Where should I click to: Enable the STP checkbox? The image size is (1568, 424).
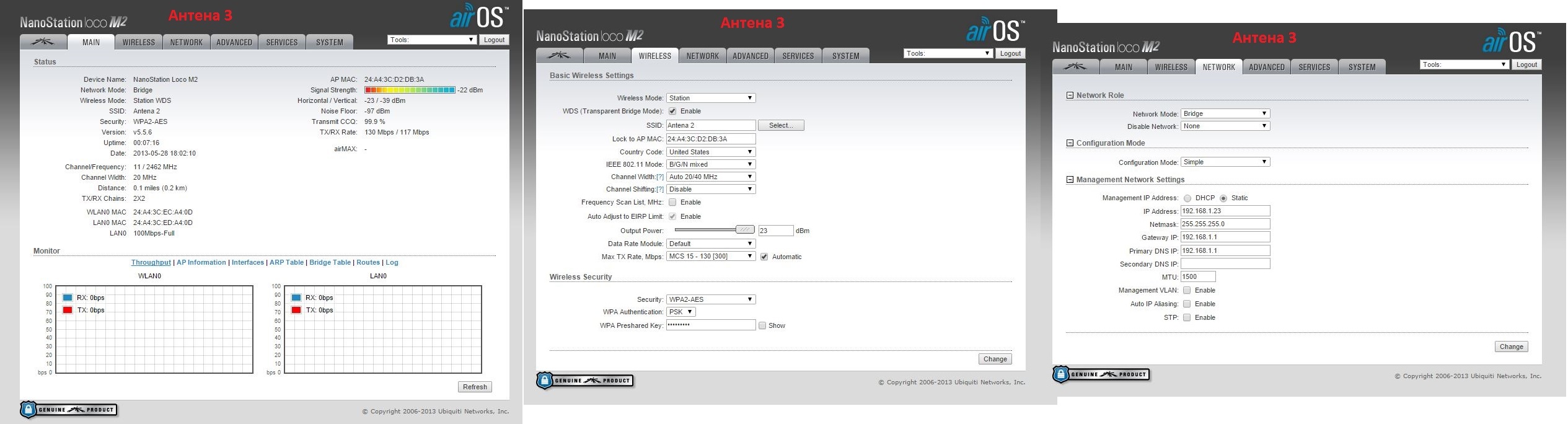click(x=1187, y=318)
